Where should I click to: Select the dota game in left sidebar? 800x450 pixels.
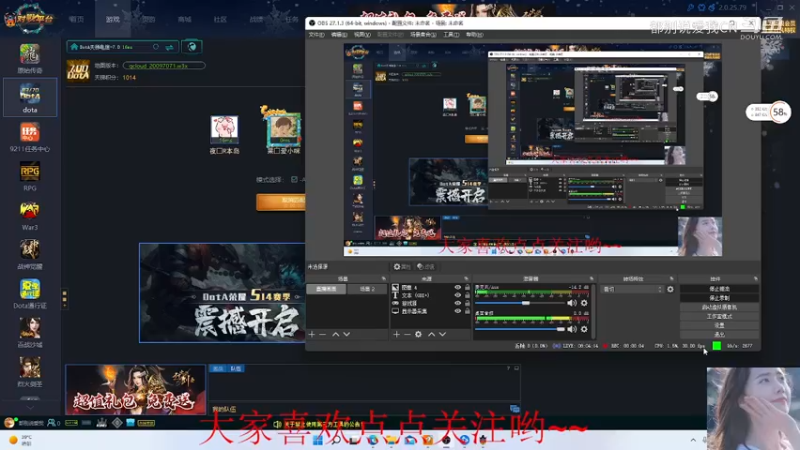[30, 97]
